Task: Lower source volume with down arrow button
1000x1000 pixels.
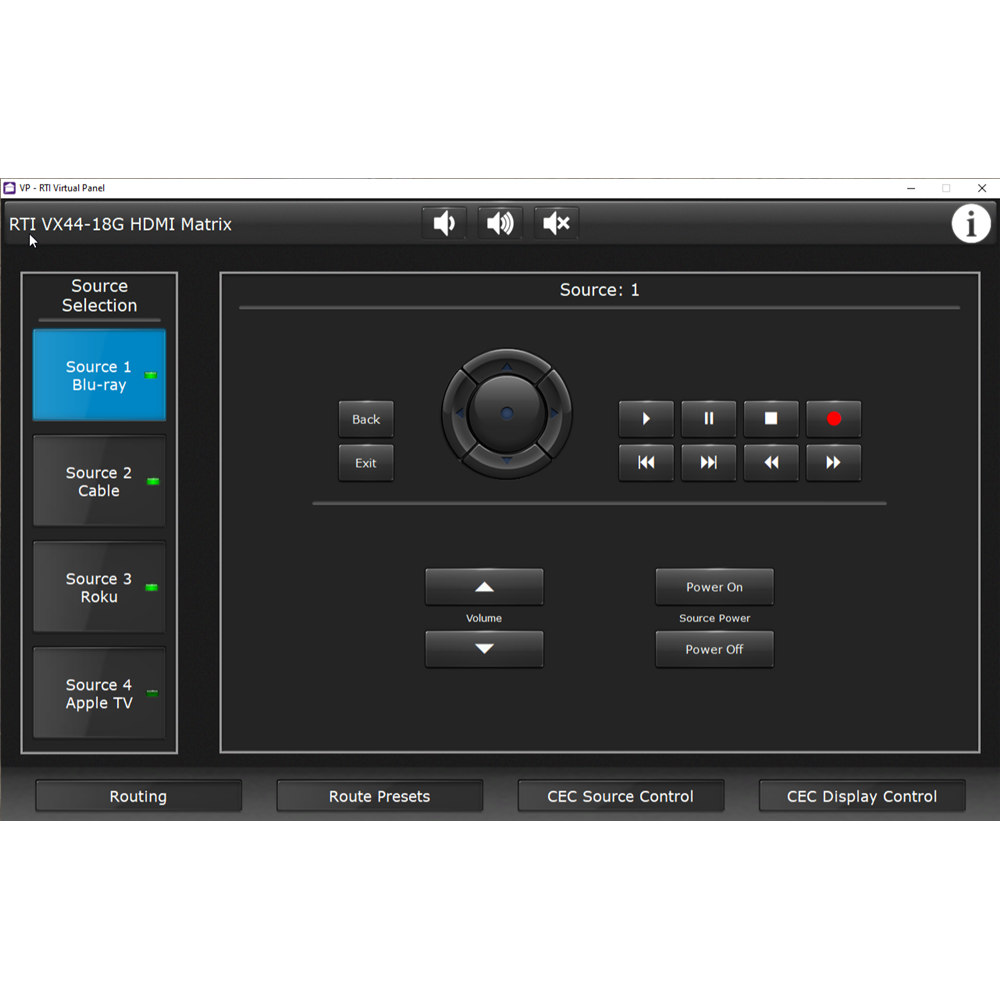Action: pyautogui.click(x=485, y=649)
